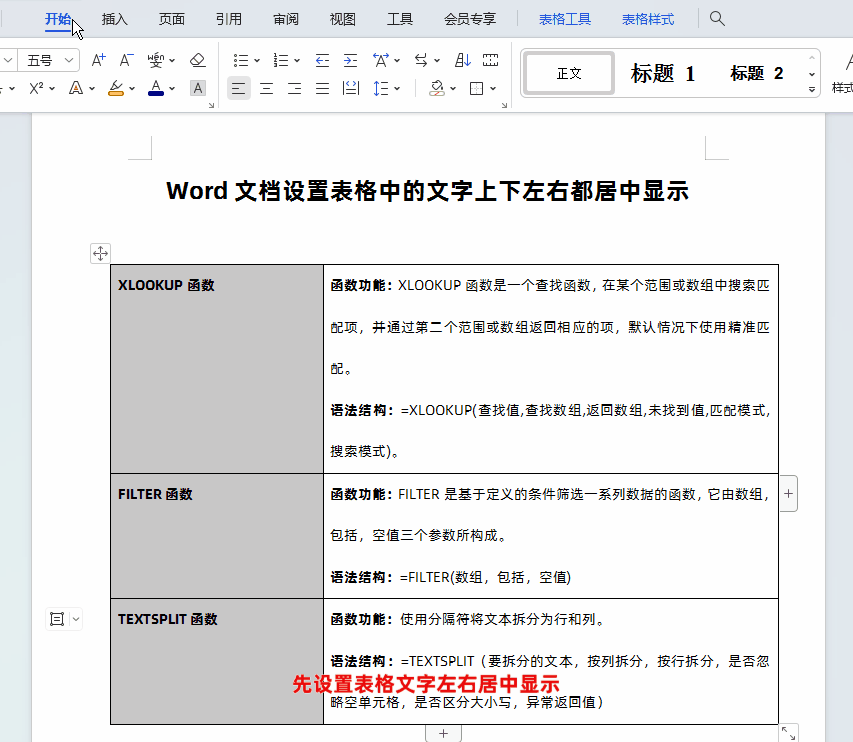Image resolution: width=853 pixels, height=742 pixels.
Task: Expand superscript options dropdown arrow
Action: [x=52, y=89]
